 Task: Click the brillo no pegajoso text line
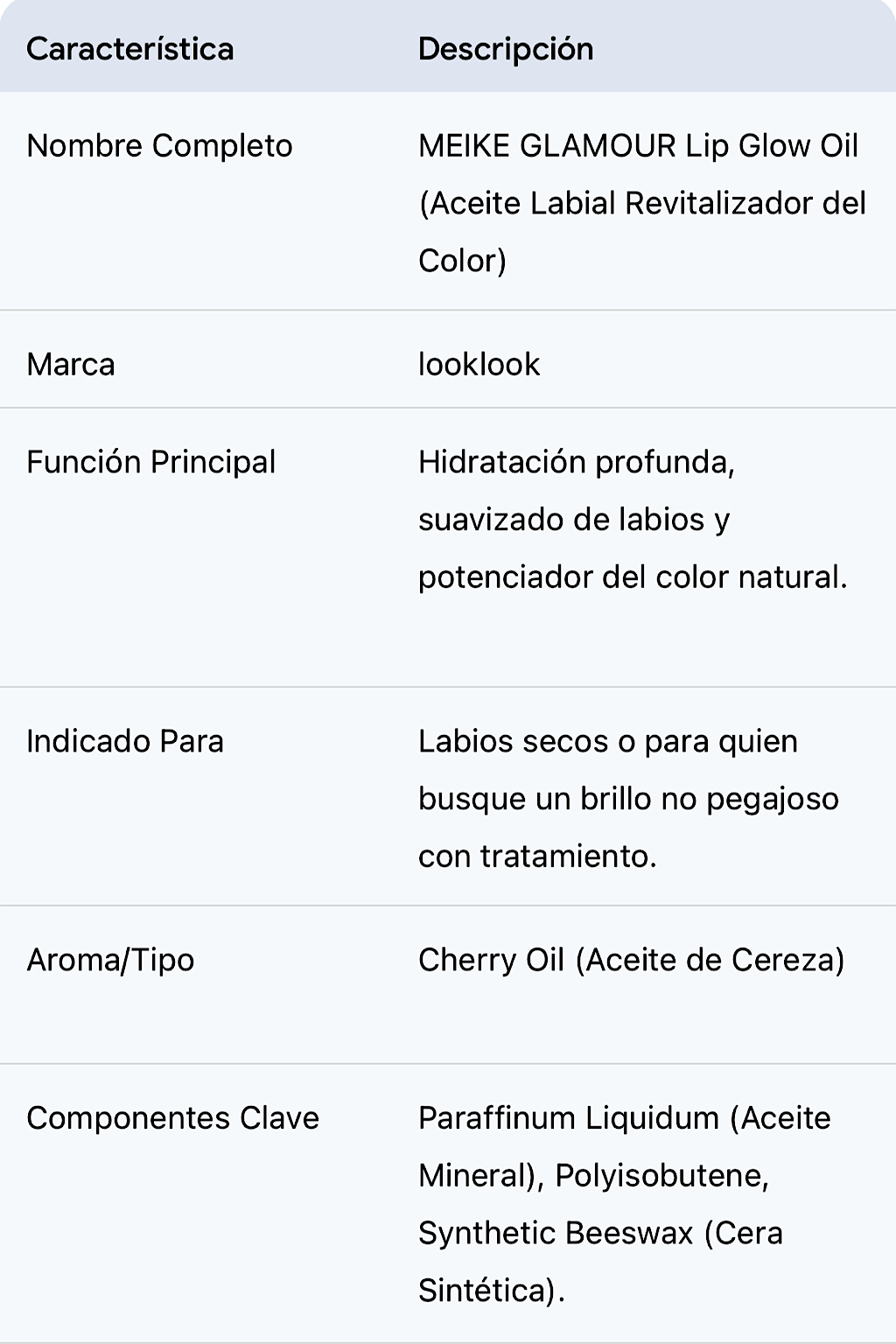pyautogui.click(x=628, y=799)
